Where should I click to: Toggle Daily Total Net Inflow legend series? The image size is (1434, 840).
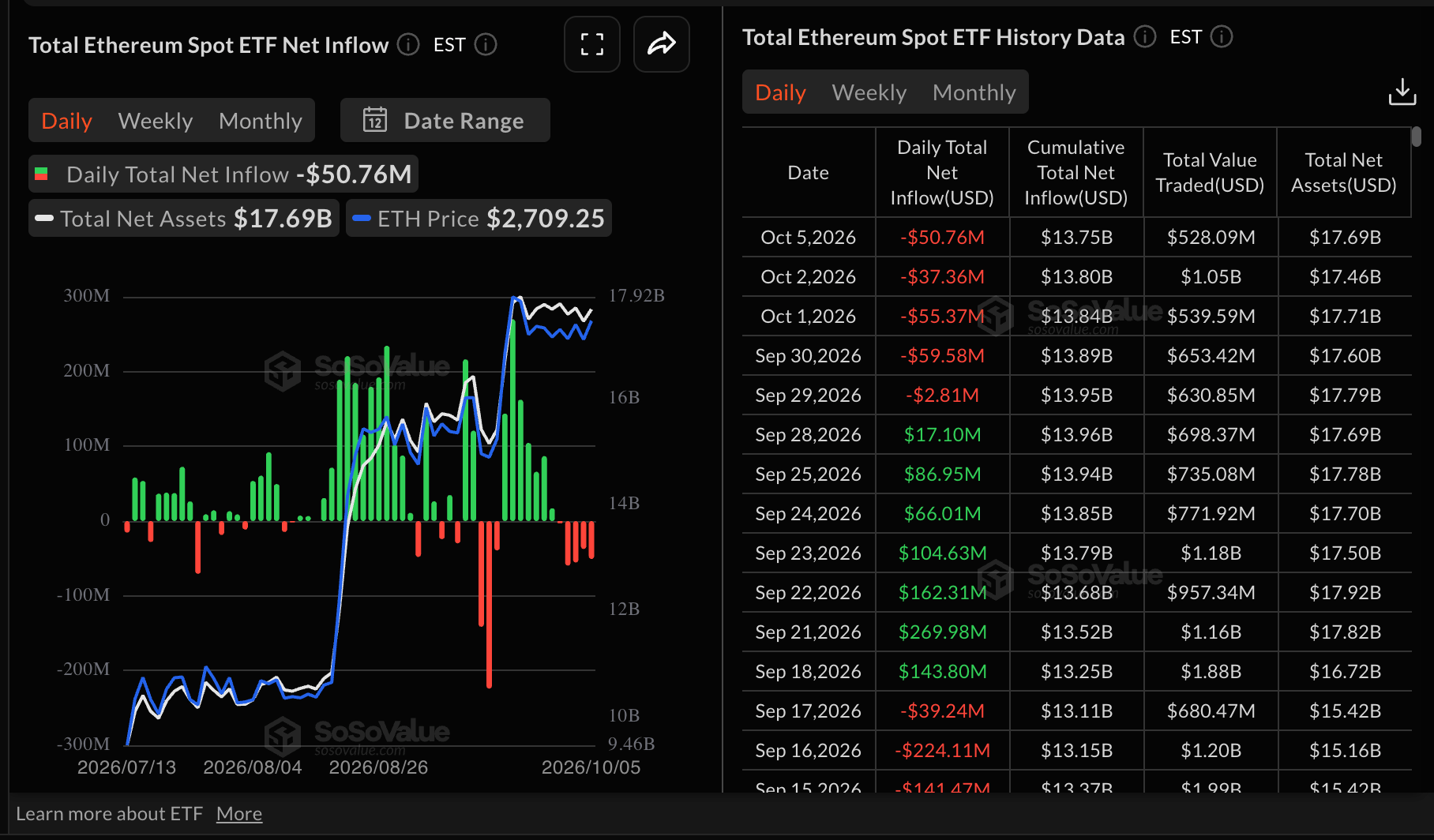[x=223, y=174]
